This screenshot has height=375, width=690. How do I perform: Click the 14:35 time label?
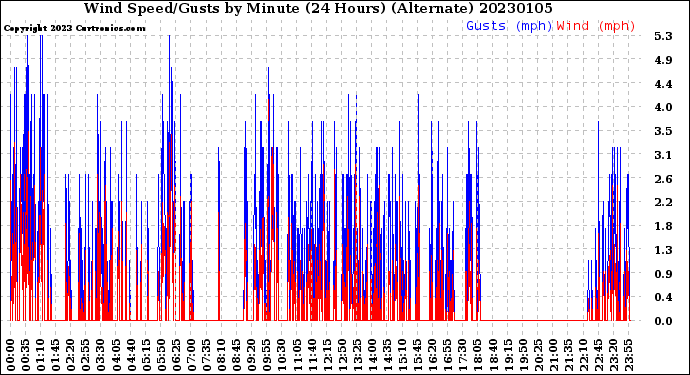[x=387, y=355]
